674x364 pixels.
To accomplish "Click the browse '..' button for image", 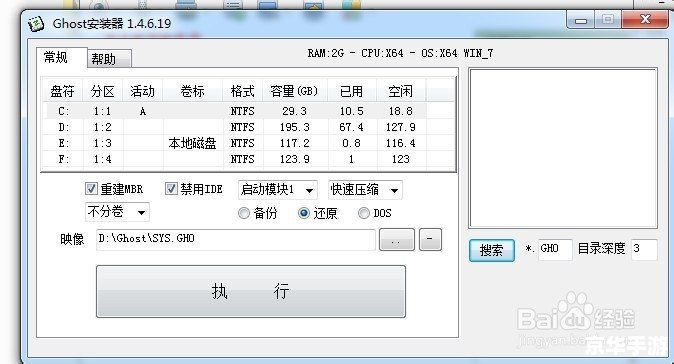I will [396, 239].
